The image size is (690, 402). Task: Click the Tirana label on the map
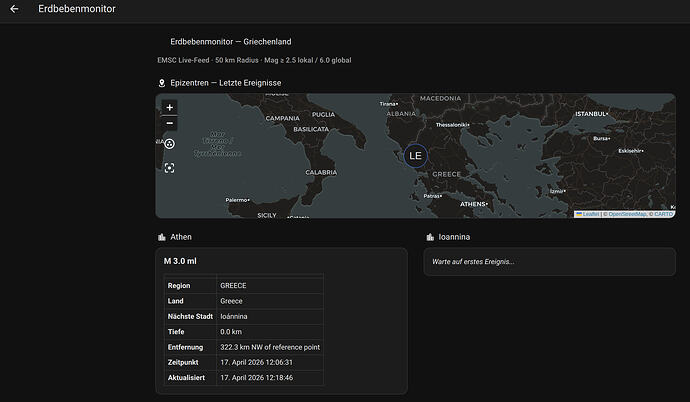(x=388, y=104)
